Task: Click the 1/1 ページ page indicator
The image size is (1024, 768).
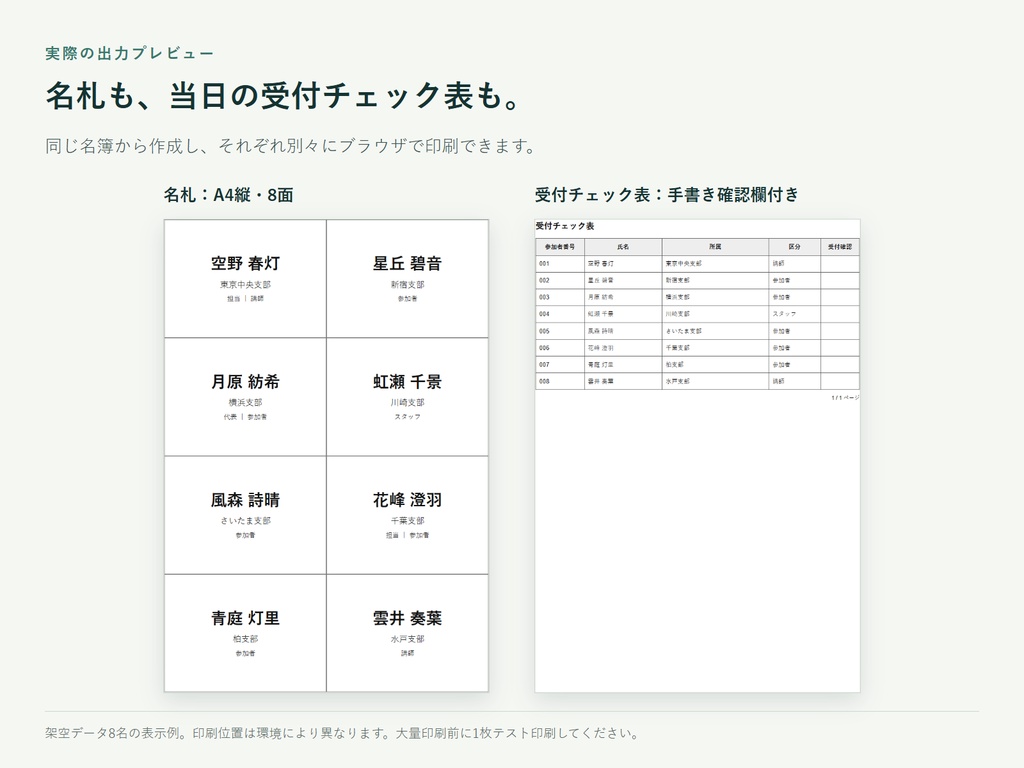Action: (x=845, y=398)
